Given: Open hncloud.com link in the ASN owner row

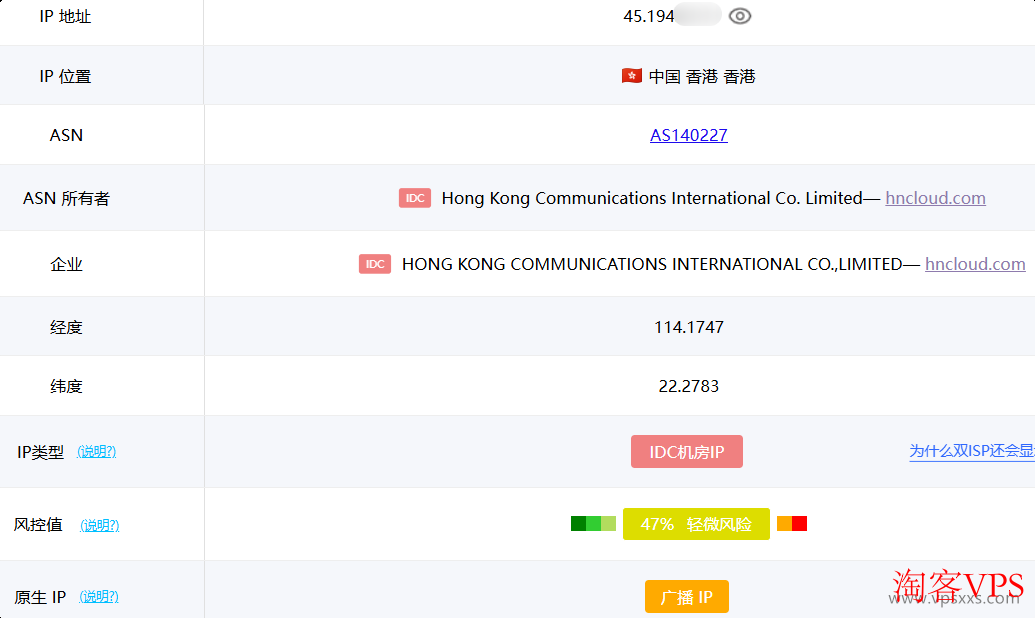Looking at the screenshot, I should [x=935, y=198].
